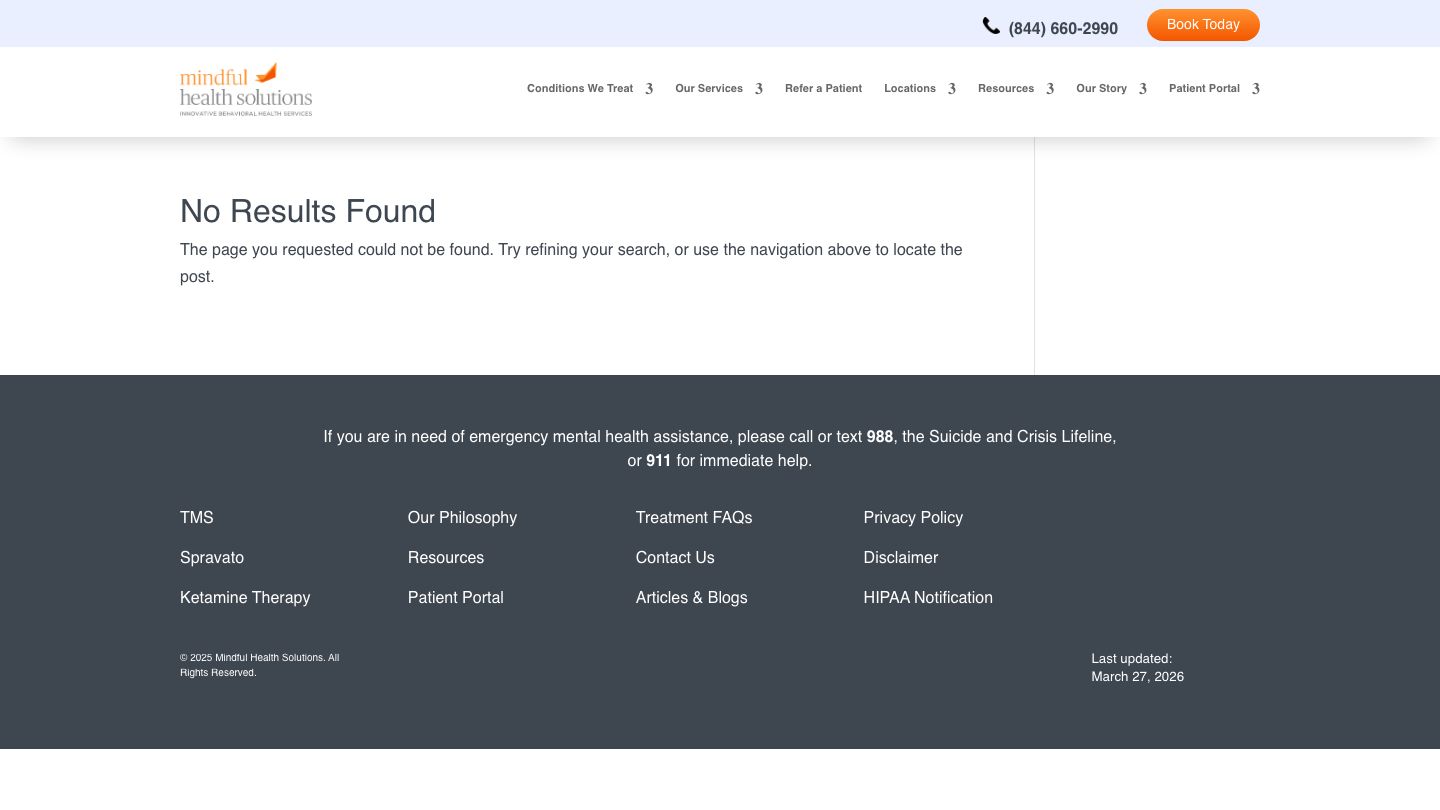Expand the Our Story dropdown arrow
Image resolution: width=1440 pixels, height=810 pixels.
coord(1143,89)
